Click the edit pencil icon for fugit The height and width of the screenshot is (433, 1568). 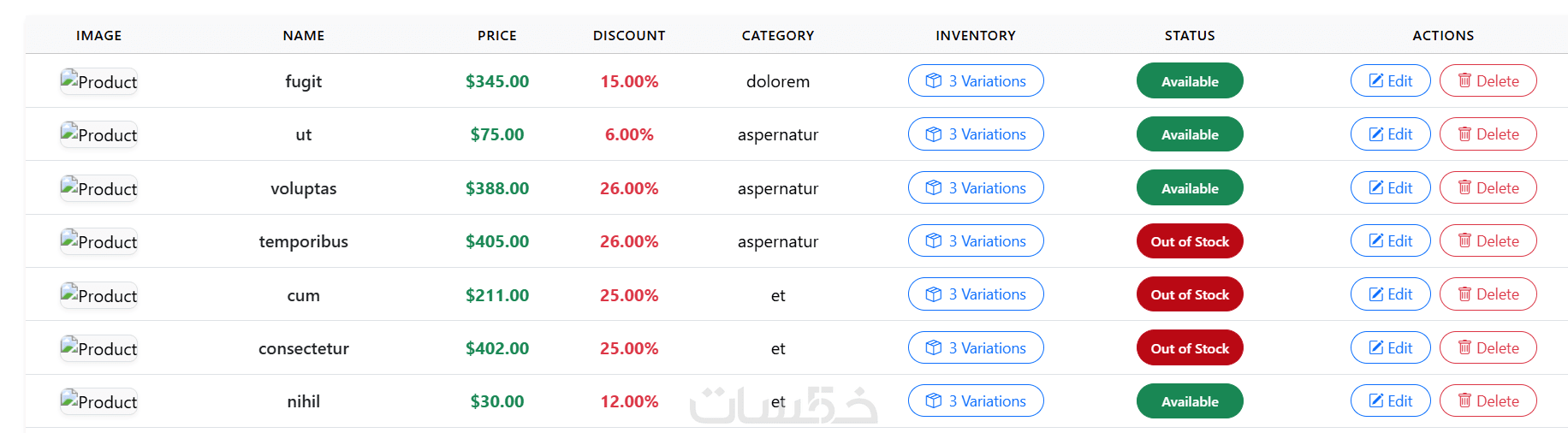[1376, 81]
